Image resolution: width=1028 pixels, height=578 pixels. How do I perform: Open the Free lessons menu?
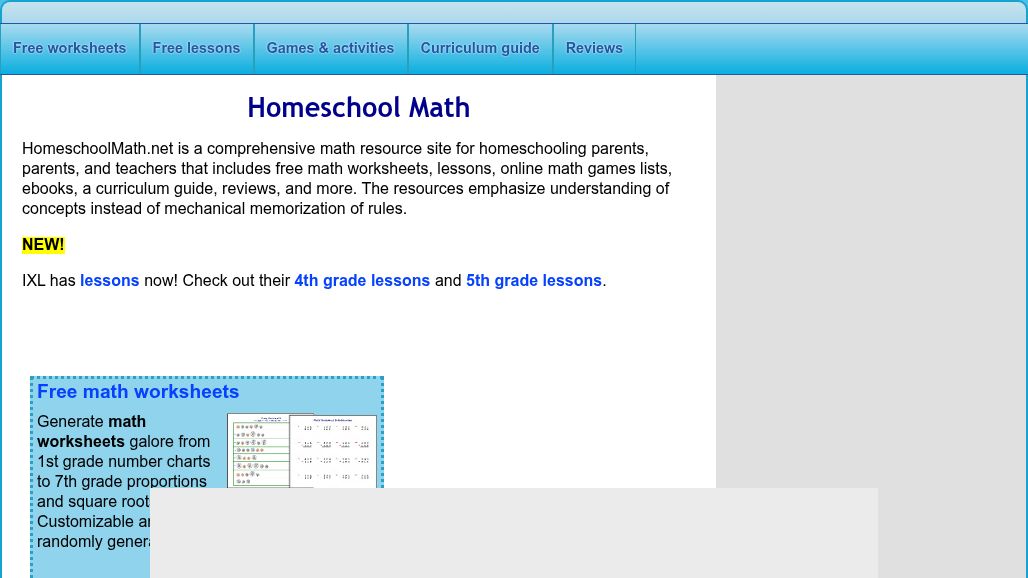[x=197, y=48]
